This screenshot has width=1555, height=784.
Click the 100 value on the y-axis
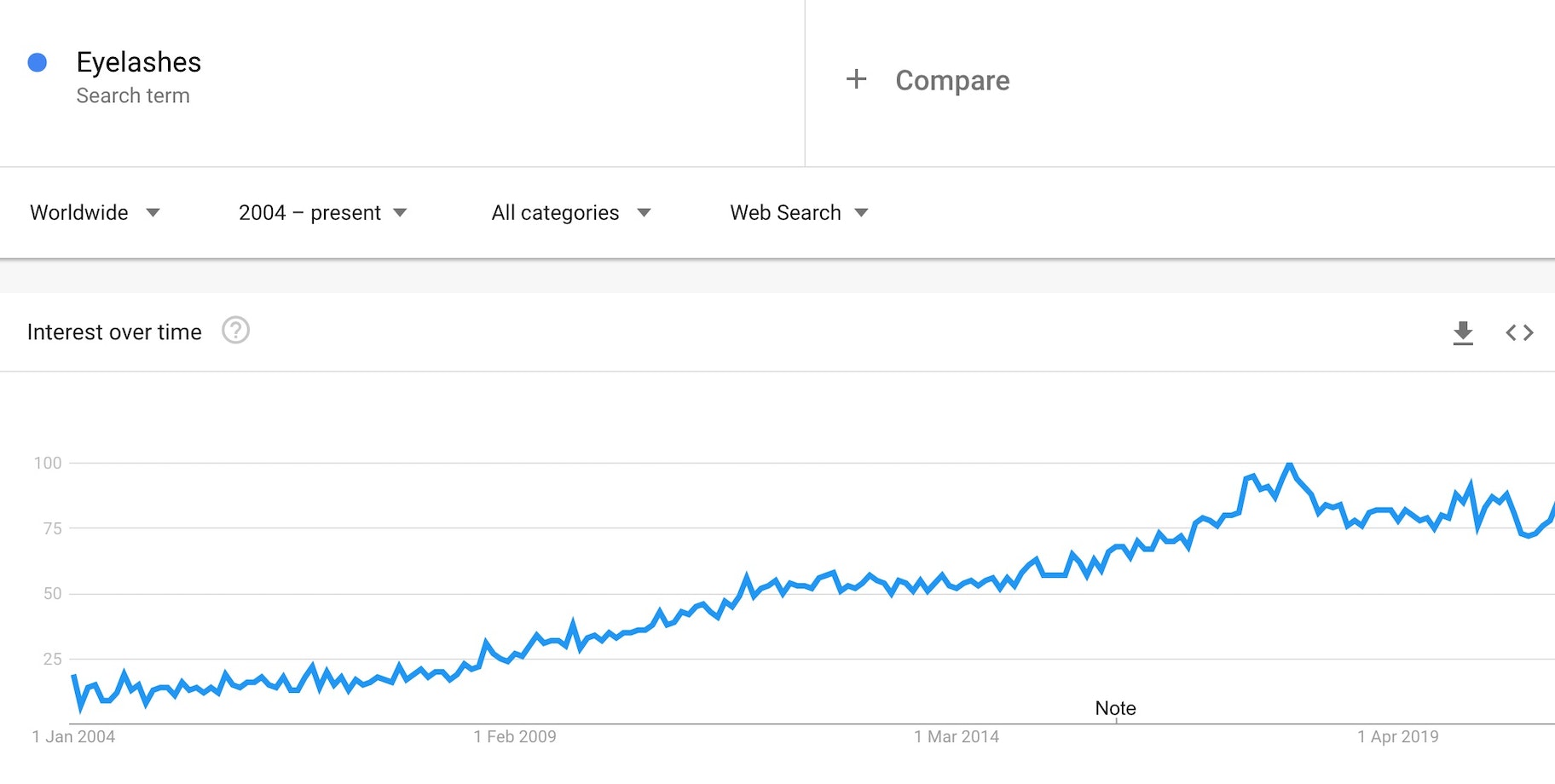(48, 463)
